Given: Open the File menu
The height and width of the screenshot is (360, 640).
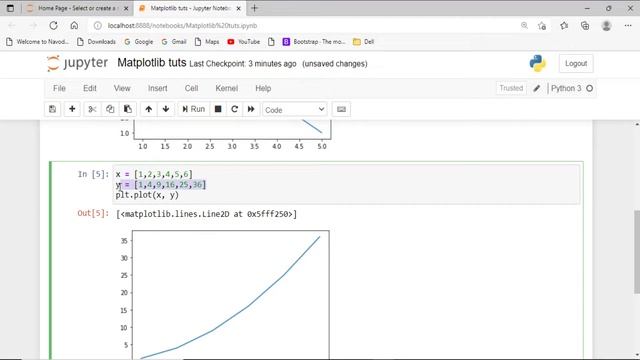Looking at the screenshot, I should pyautogui.click(x=59, y=89).
